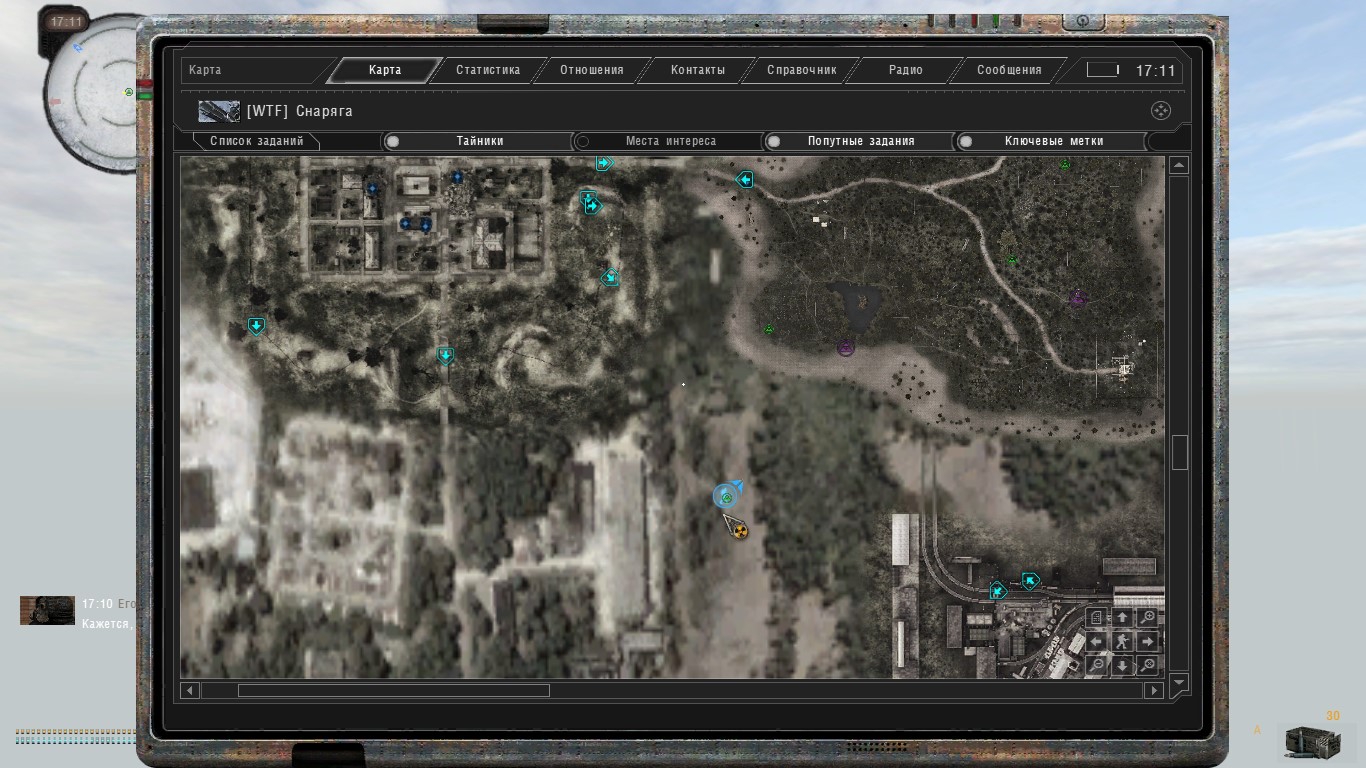Click purple marker near the winding road
Screen dimensions: 1366x768
[x=1078, y=298]
